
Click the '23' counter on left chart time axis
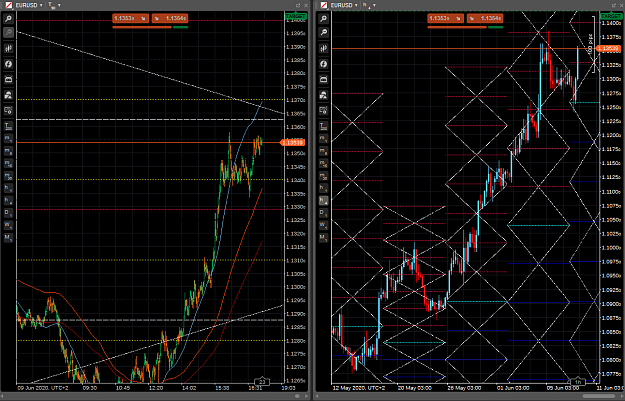pos(262,382)
